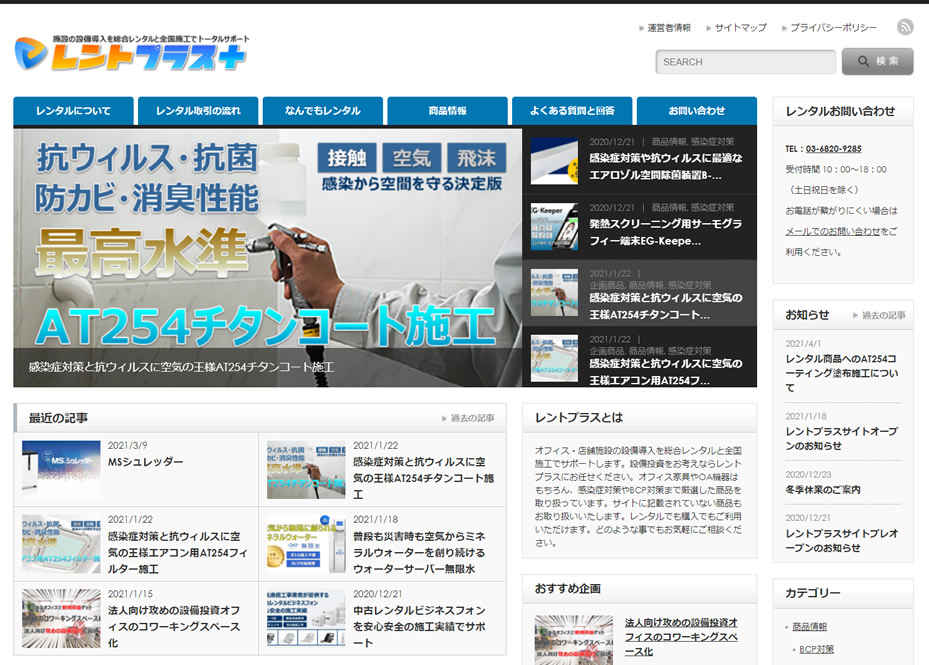Open the プライバシーポリシー link
Screen dimensions: 929x665
point(833,28)
